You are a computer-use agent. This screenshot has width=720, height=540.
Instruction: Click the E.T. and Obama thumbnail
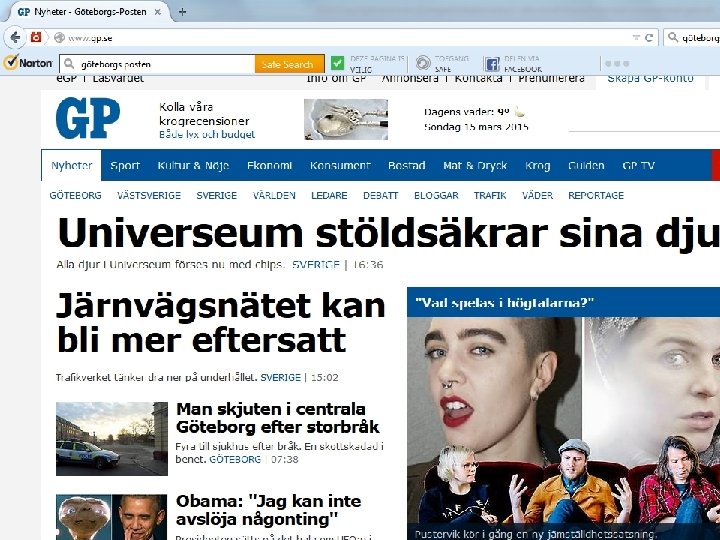click(x=112, y=517)
